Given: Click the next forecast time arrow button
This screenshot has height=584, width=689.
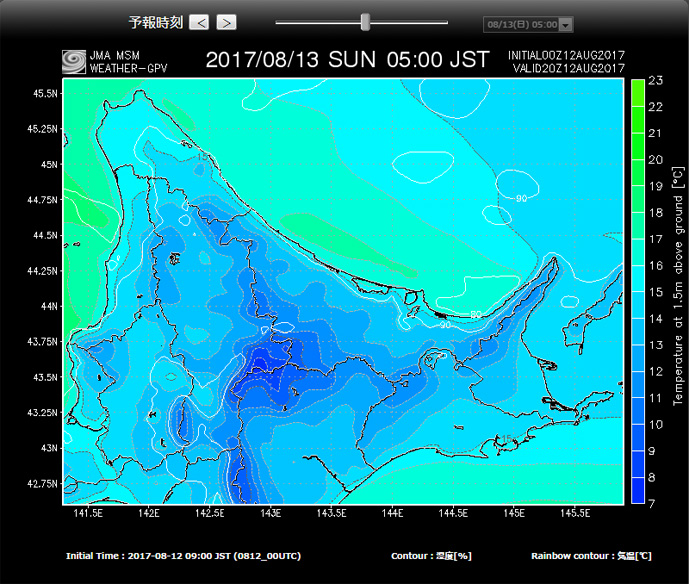Looking at the screenshot, I should (x=227, y=22).
